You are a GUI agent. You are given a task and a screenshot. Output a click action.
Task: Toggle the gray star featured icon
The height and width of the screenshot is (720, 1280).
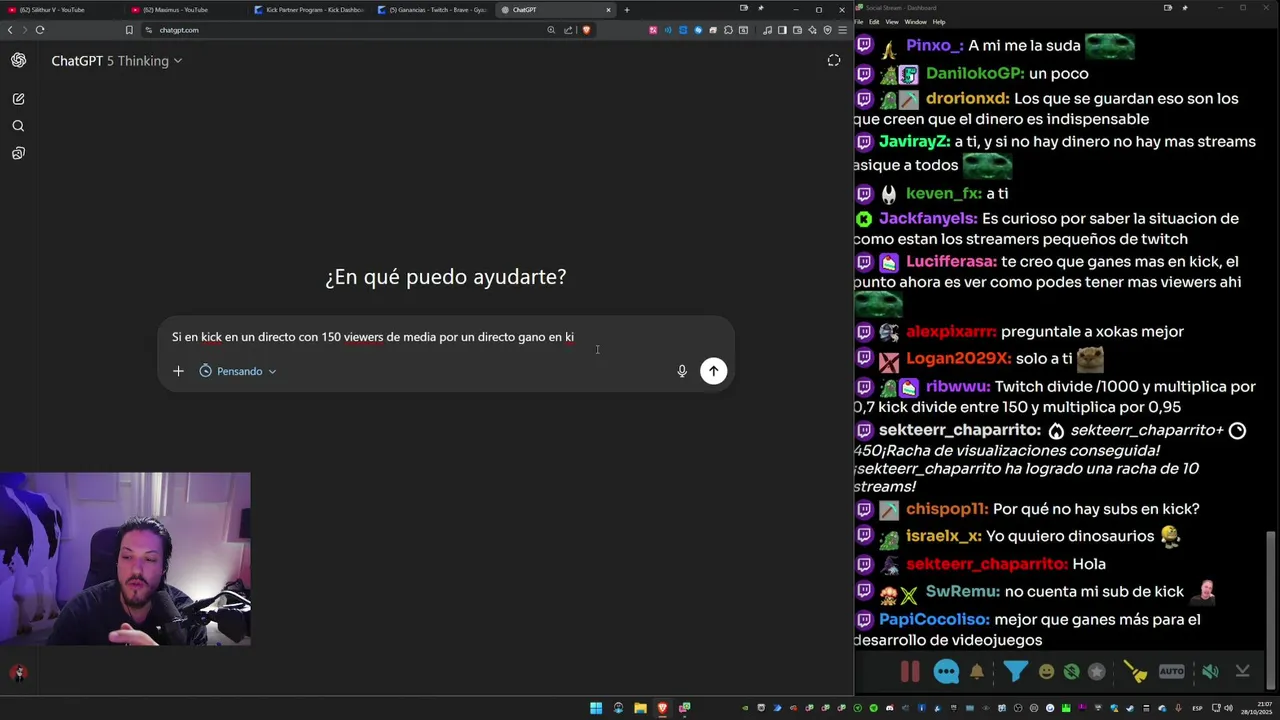(1096, 672)
